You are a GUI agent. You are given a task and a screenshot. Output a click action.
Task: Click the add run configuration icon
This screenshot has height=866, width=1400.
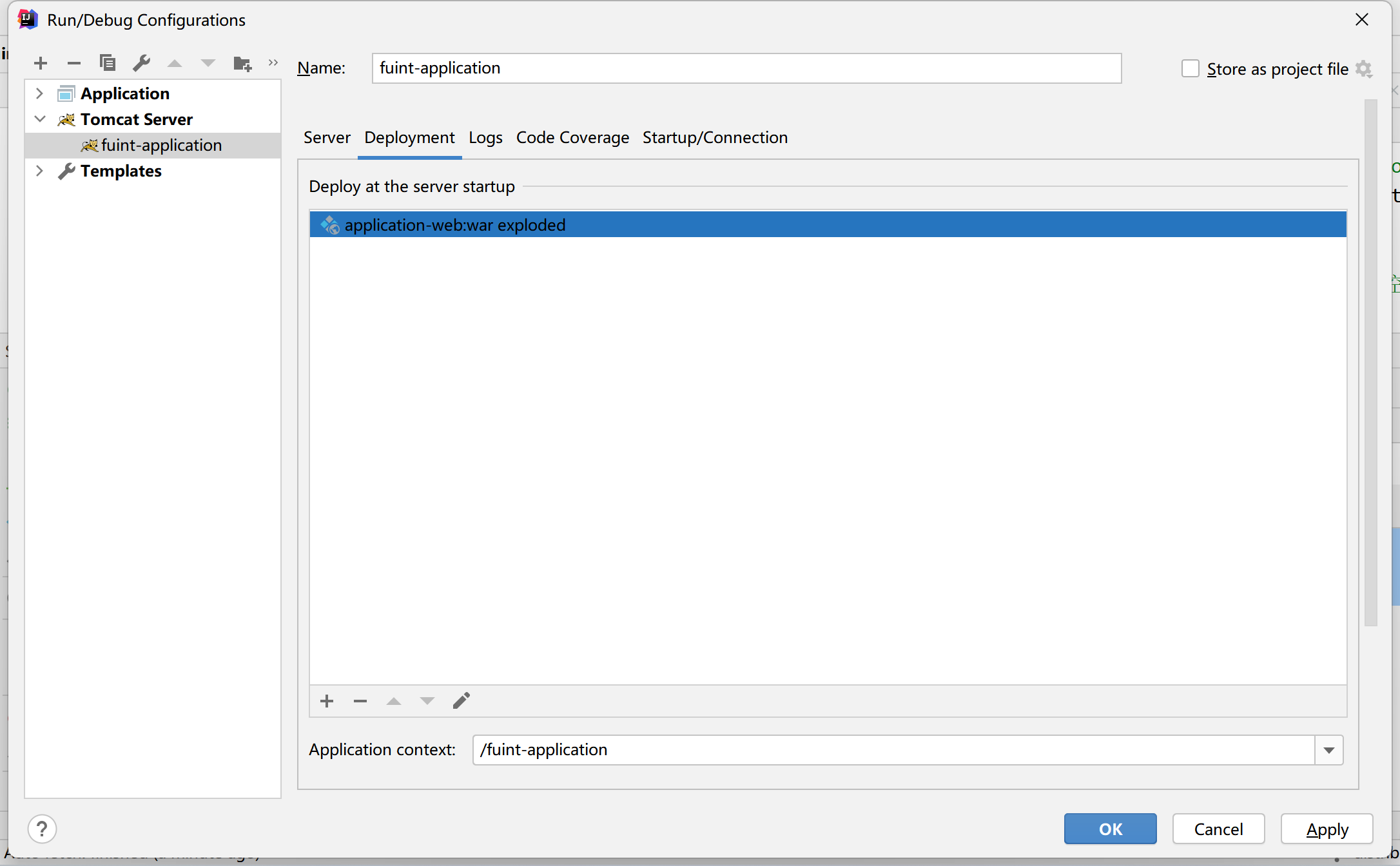(x=39, y=63)
